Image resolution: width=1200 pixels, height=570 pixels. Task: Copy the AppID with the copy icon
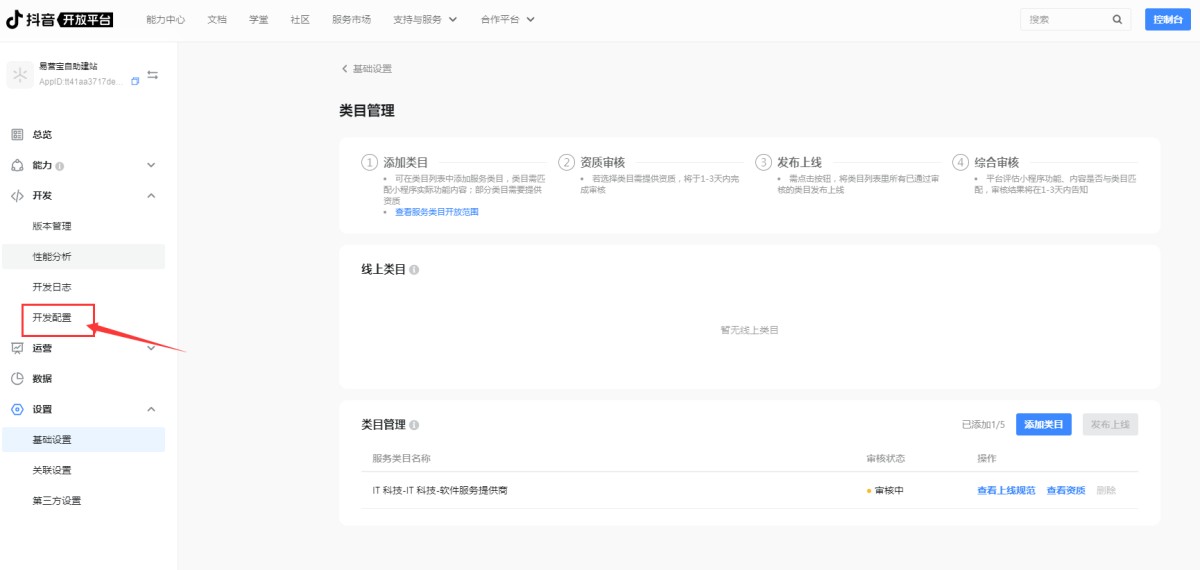[x=135, y=82]
